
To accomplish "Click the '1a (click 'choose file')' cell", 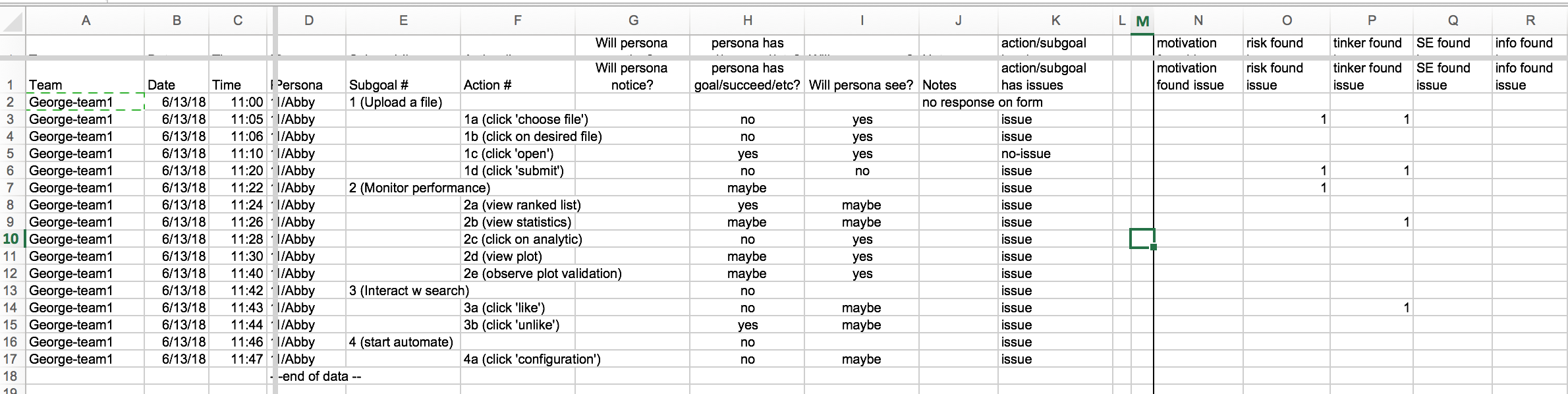I will point(518,119).
